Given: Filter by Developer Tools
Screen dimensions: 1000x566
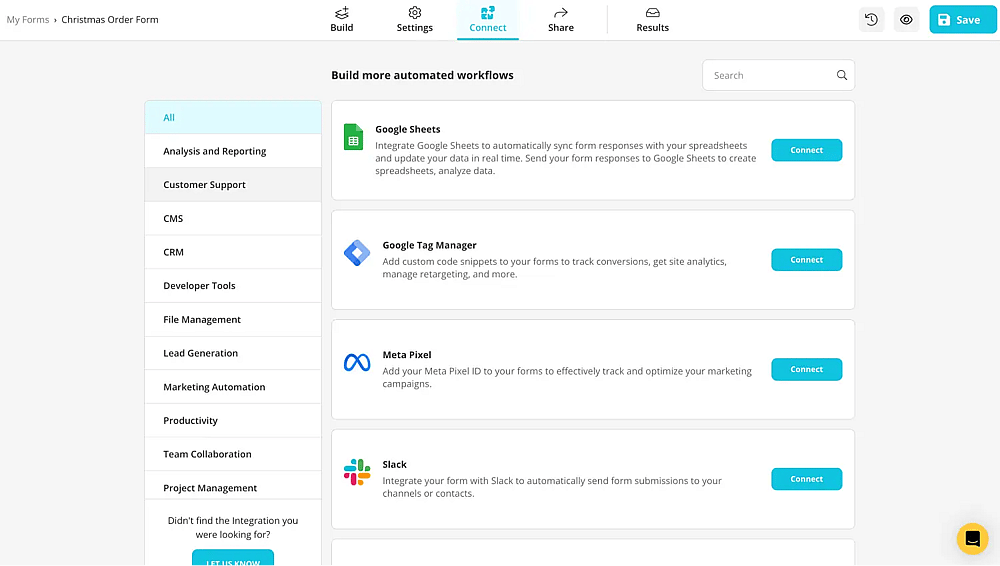Looking at the screenshot, I should [x=233, y=286].
